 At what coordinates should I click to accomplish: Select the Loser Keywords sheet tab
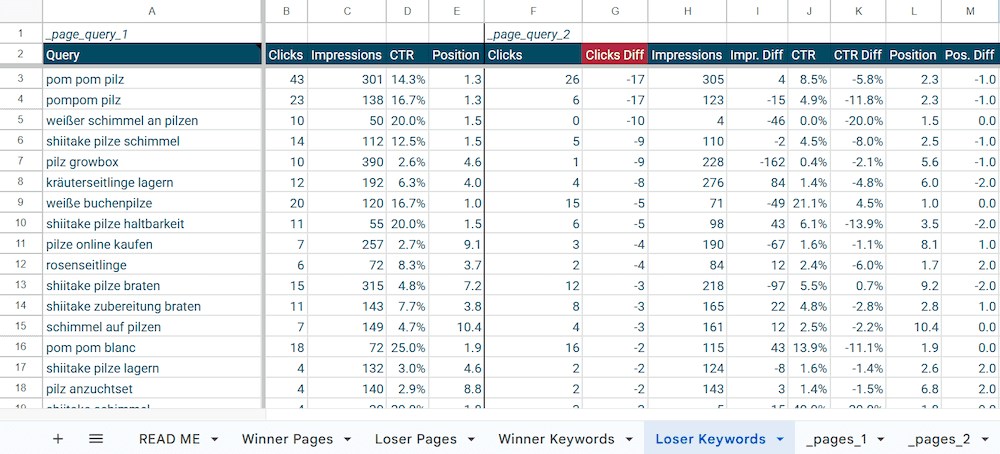[x=710, y=439]
